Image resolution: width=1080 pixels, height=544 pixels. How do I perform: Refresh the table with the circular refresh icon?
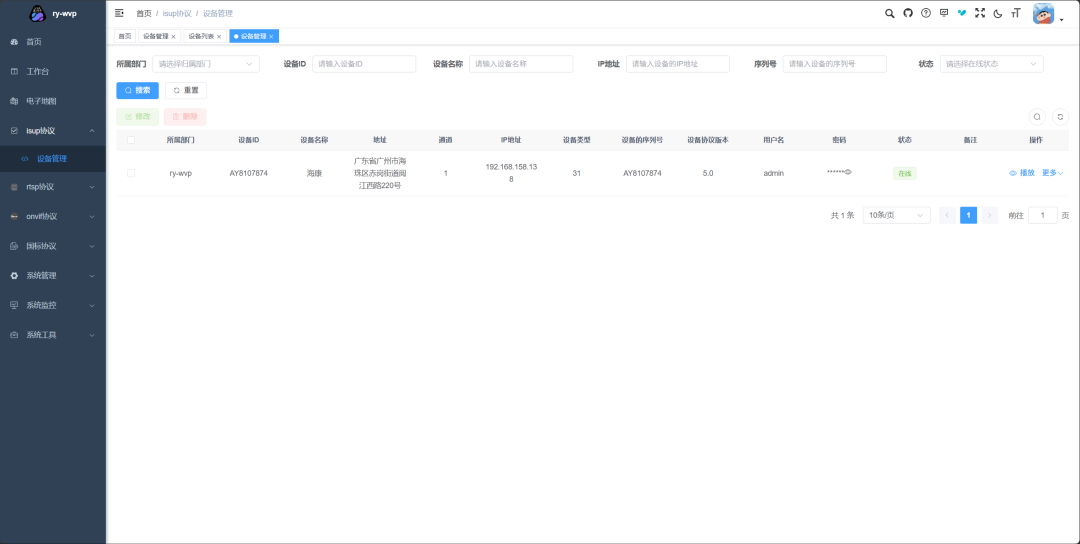(x=1061, y=117)
